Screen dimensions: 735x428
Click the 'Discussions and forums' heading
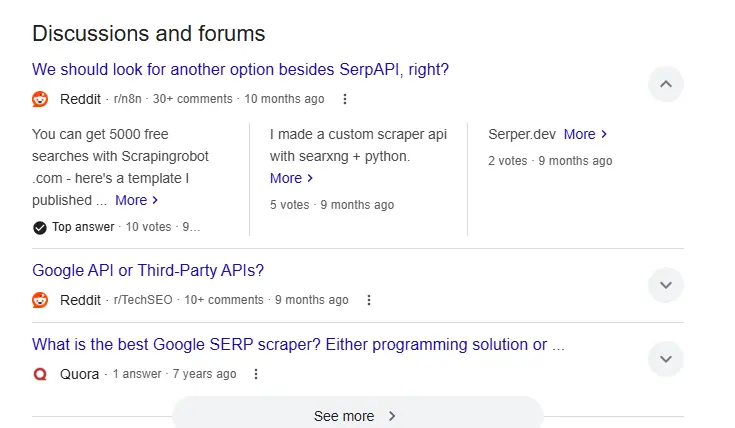tap(149, 34)
